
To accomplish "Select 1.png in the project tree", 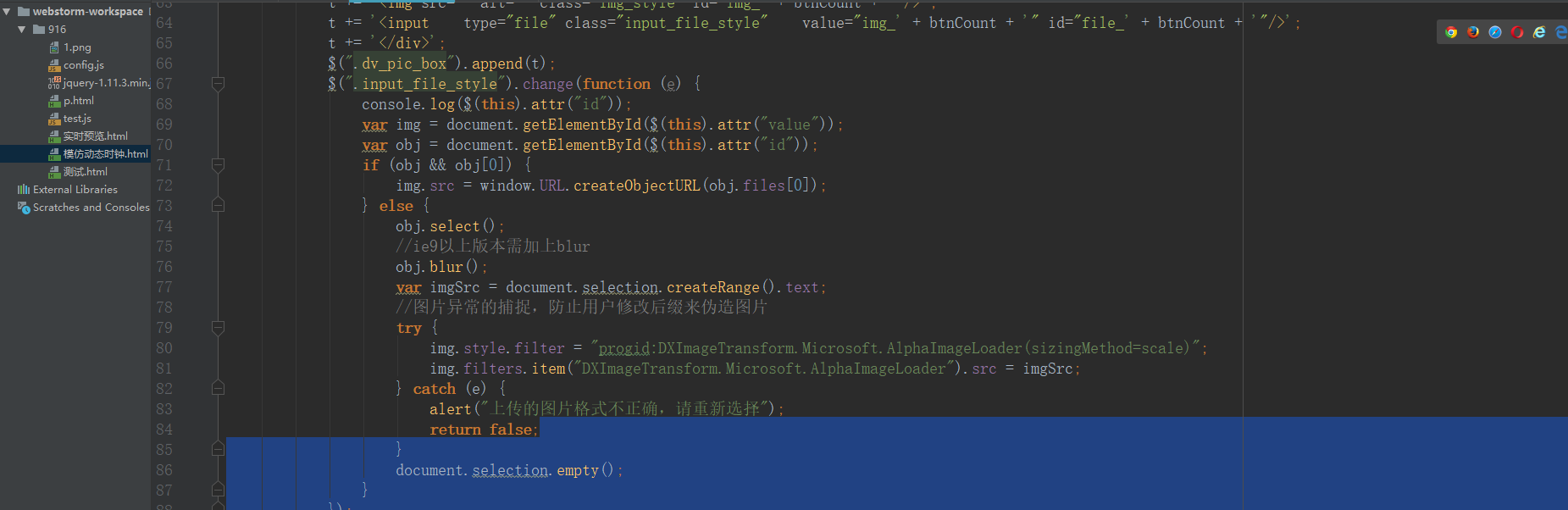I will coord(77,47).
